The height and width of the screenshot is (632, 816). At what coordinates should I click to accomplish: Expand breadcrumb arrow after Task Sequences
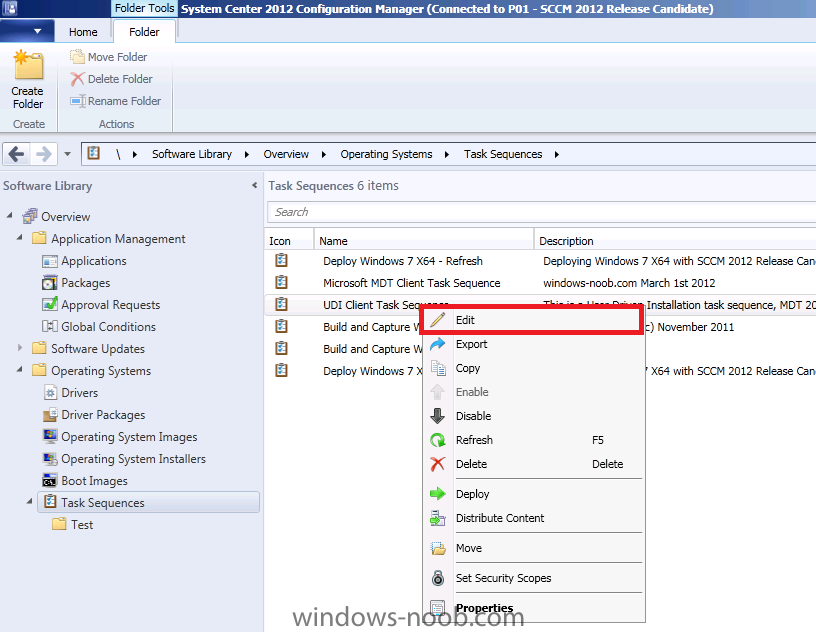click(x=557, y=155)
